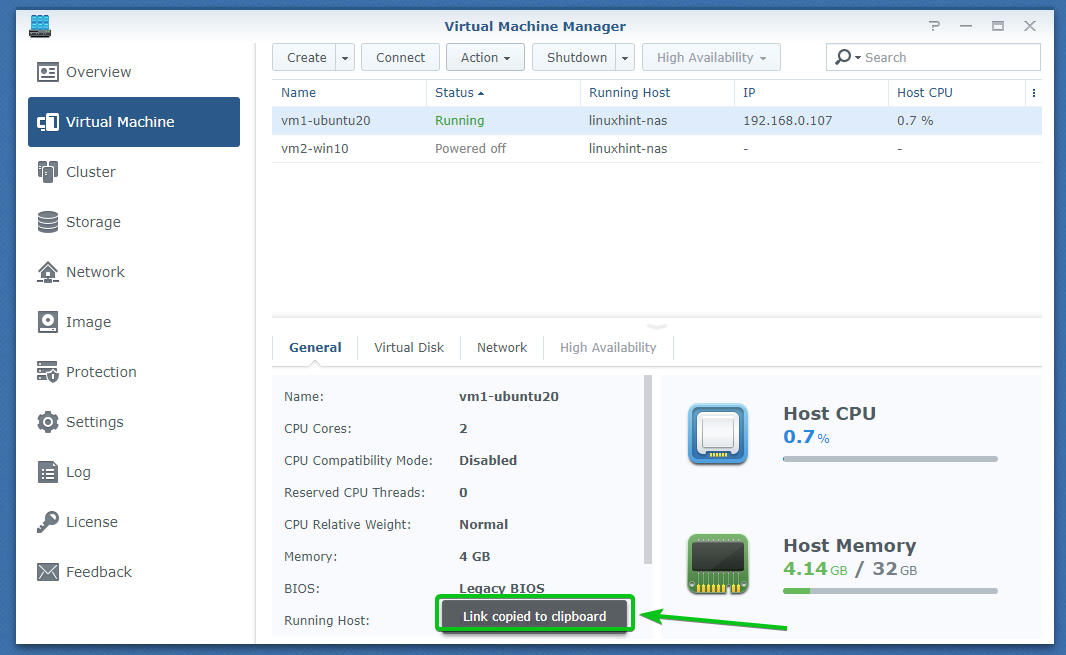Sort by the Status column header
Viewport: 1066px width, 655px height.
[458, 93]
